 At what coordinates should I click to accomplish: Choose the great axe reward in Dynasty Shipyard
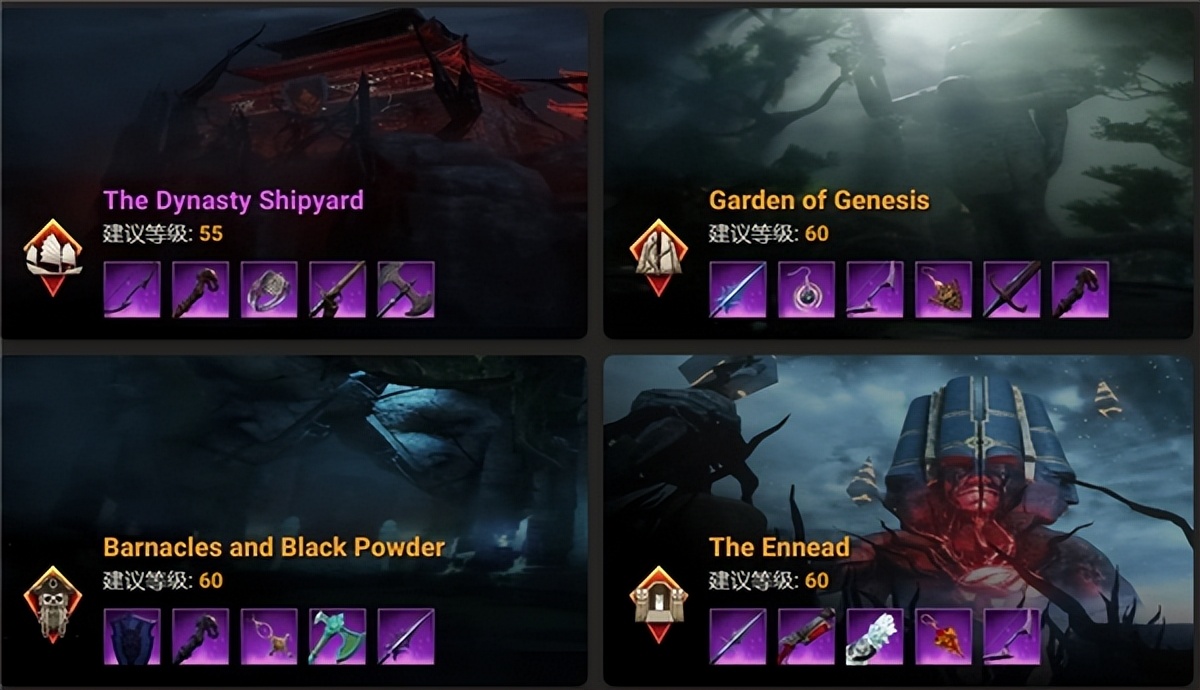tap(405, 290)
